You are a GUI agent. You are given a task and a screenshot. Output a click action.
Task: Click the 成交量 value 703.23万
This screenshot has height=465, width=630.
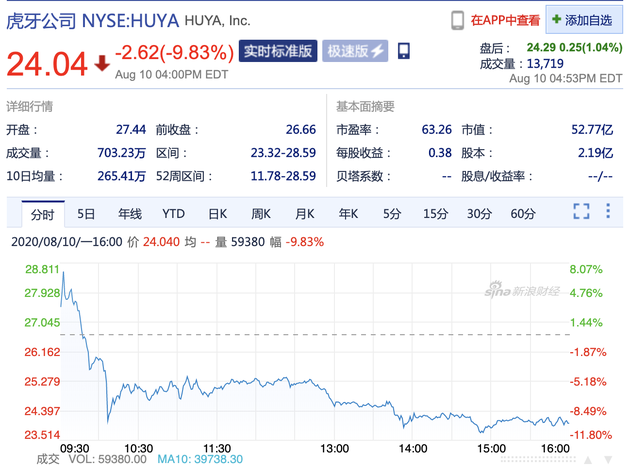click(x=121, y=153)
